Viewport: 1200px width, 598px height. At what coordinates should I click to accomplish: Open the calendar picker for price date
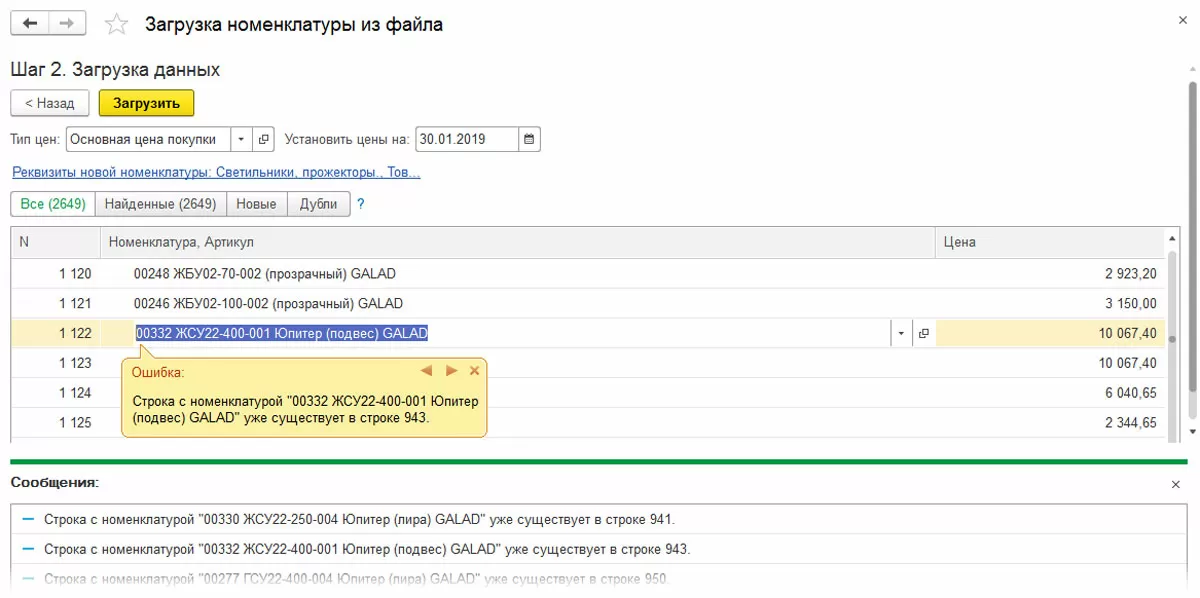click(529, 139)
